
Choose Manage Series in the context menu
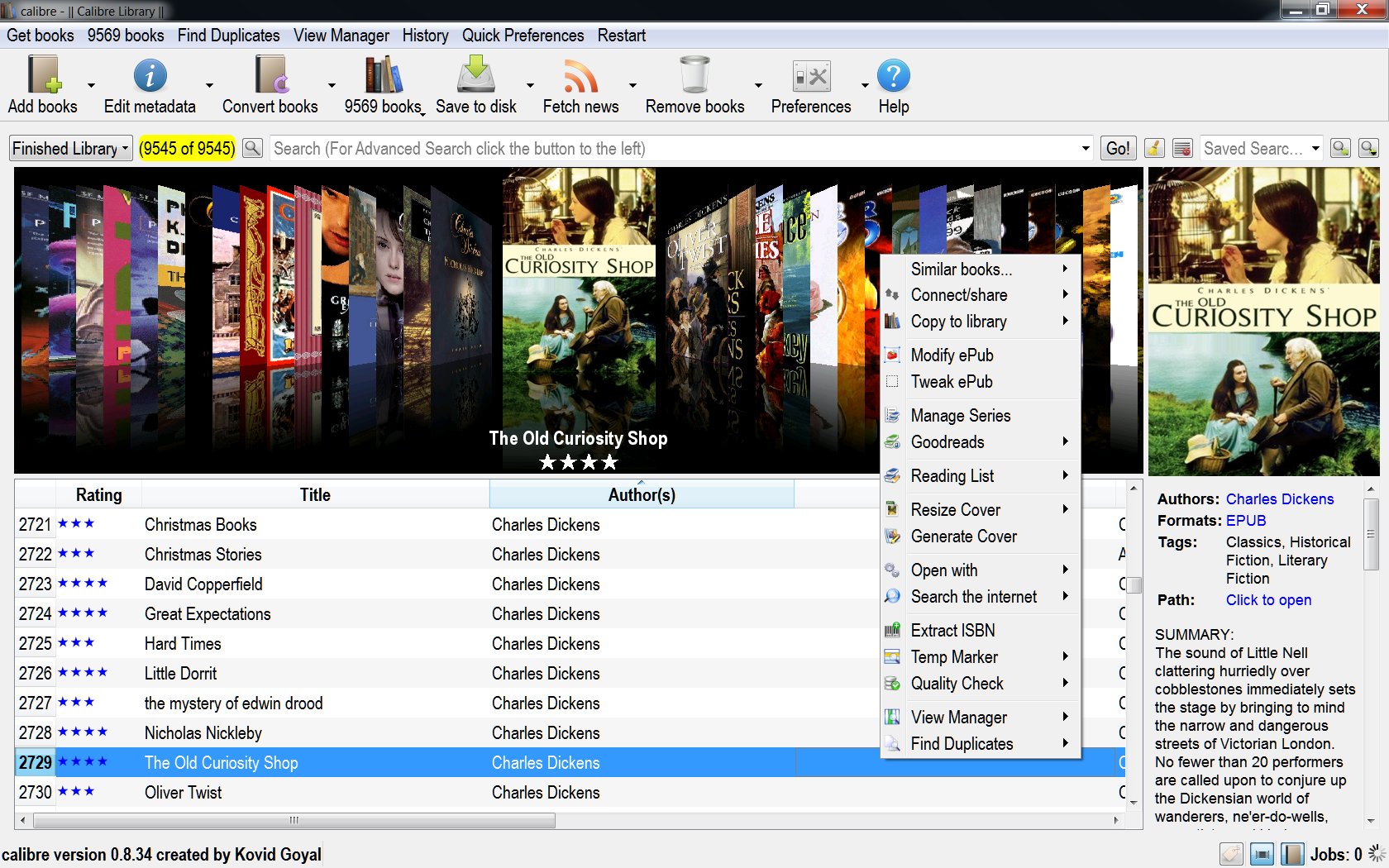point(981,416)
